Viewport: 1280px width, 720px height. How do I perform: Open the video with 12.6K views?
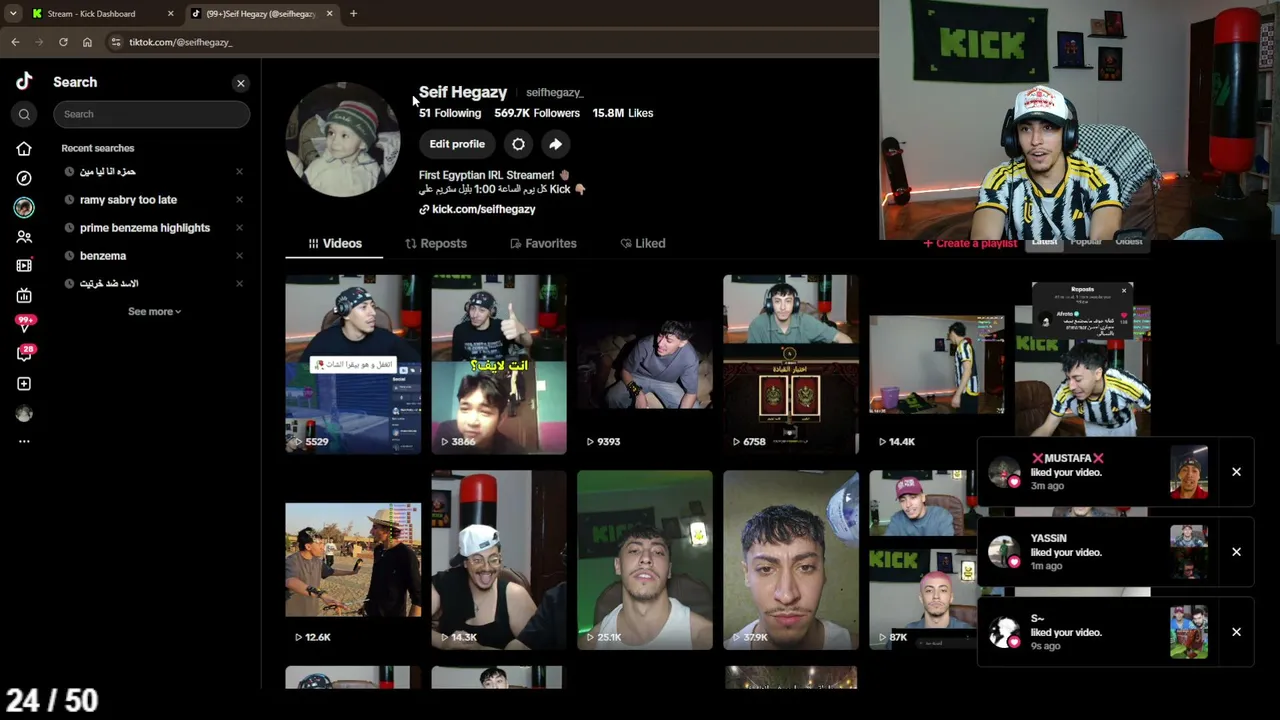coord(353,560)
